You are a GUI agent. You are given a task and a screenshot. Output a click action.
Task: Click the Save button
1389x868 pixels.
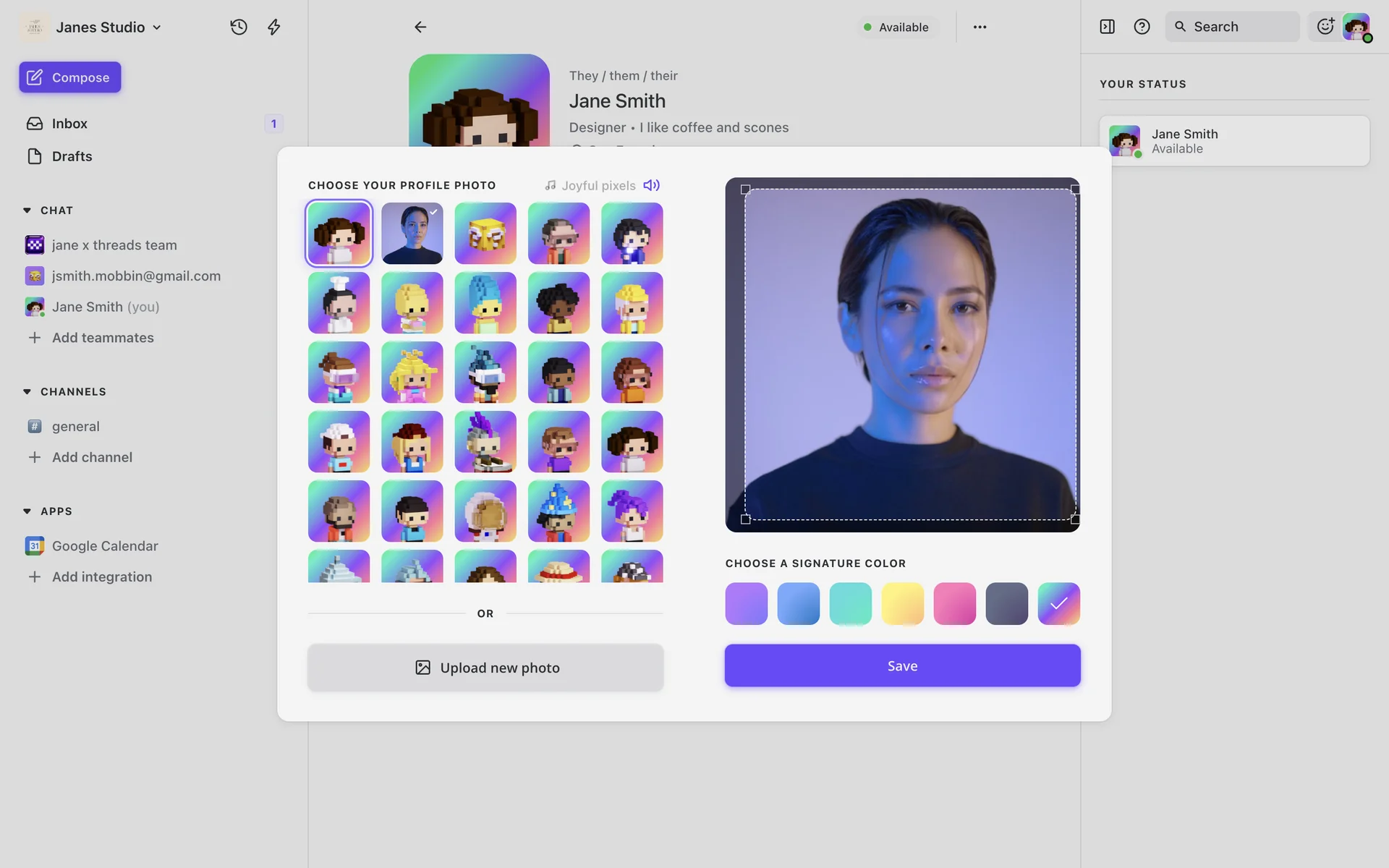(x=902, y=665)
